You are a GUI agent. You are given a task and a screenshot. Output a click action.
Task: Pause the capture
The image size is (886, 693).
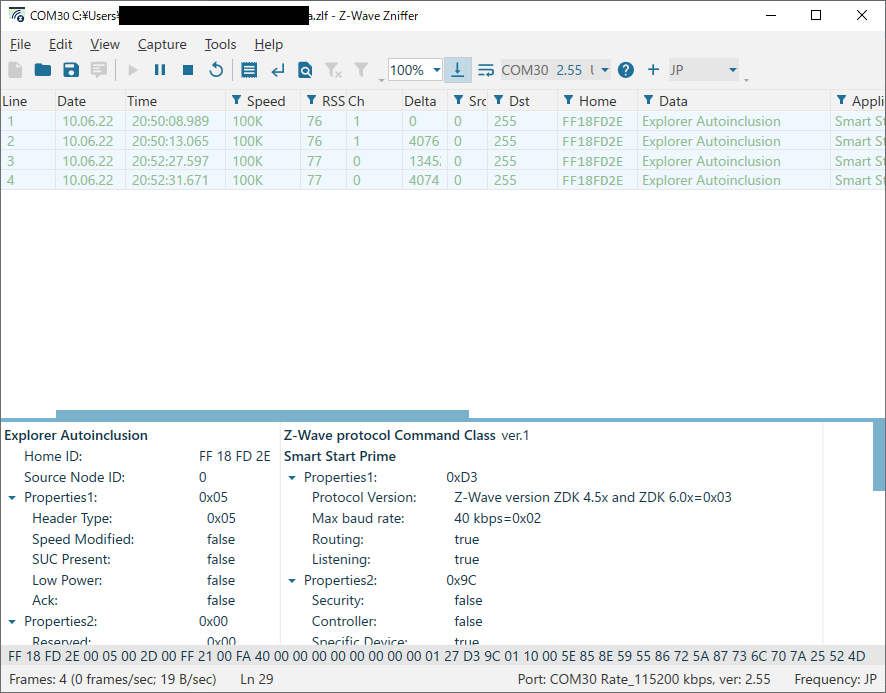click(160, 70)
